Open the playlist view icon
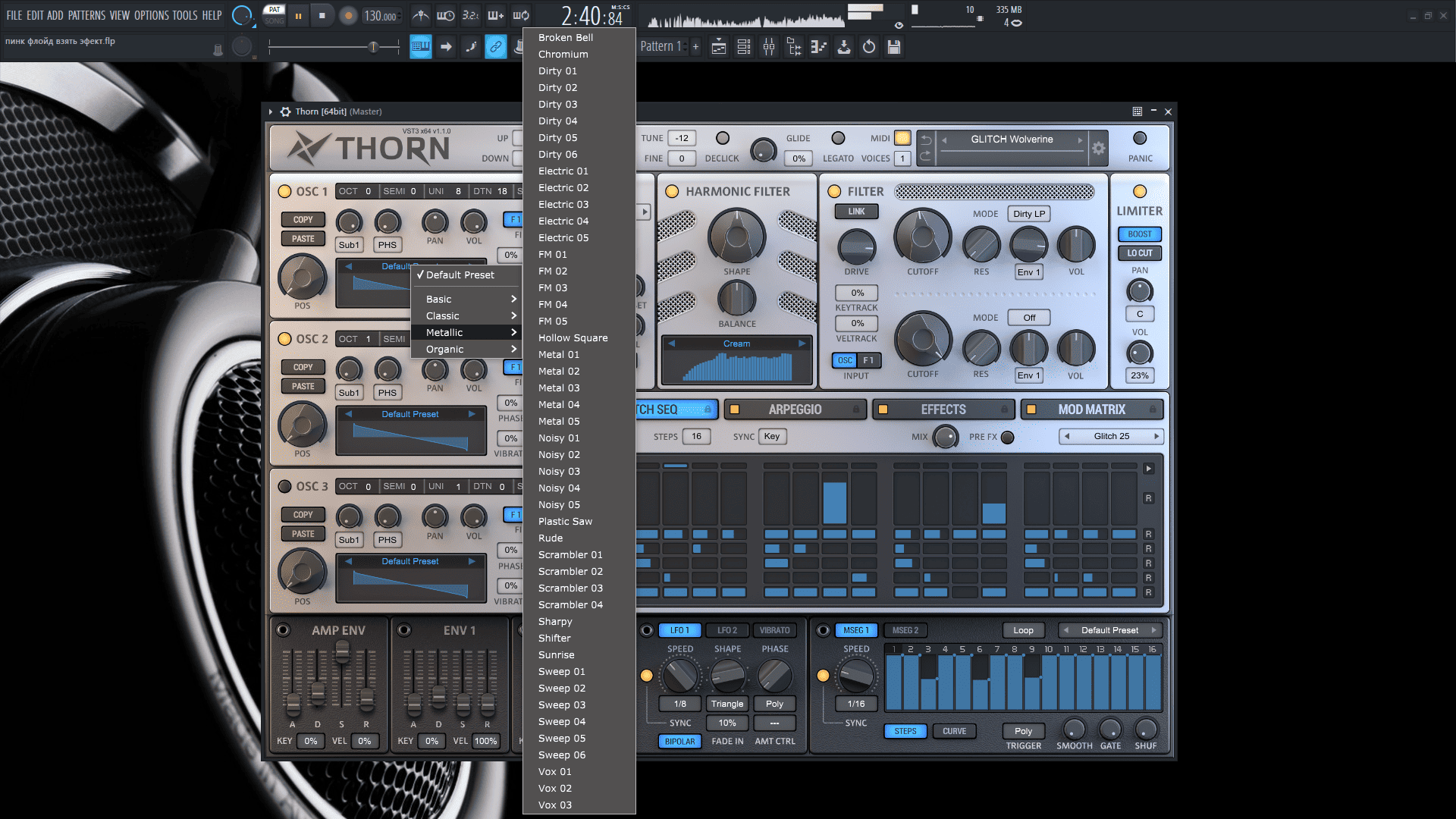 (x=719, y=47)
